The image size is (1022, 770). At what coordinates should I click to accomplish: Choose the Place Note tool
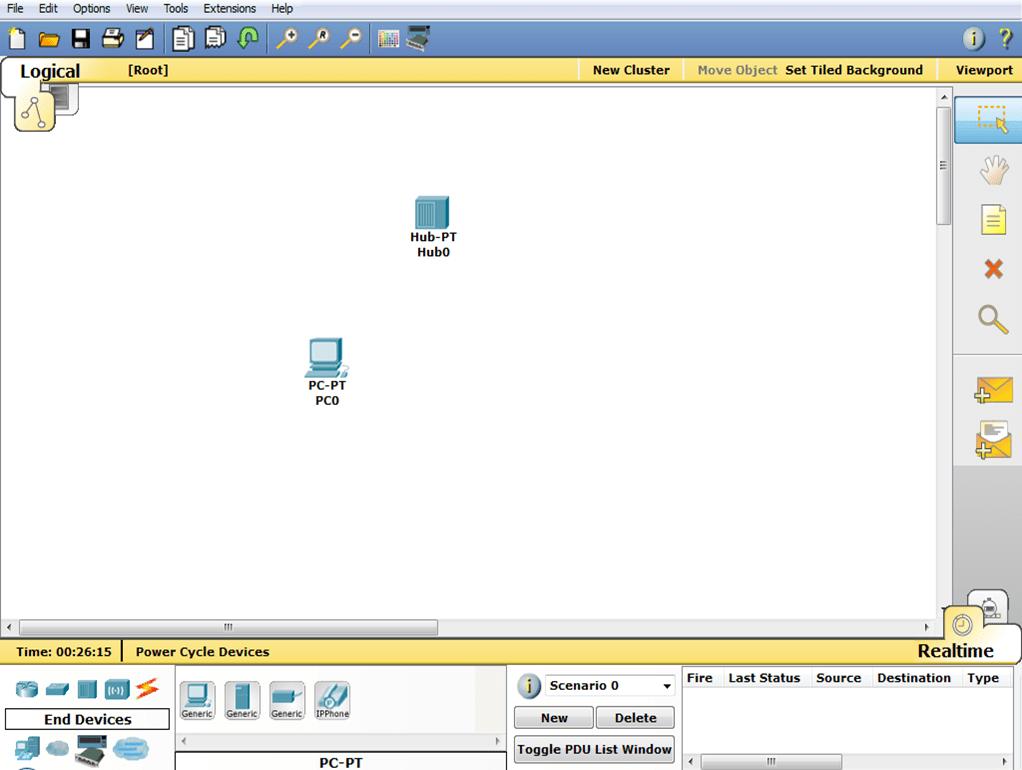click(992, 220)
